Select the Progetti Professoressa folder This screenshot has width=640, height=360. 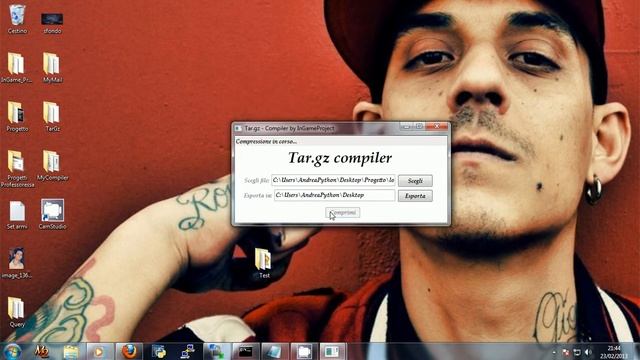(x=17, y=169)
